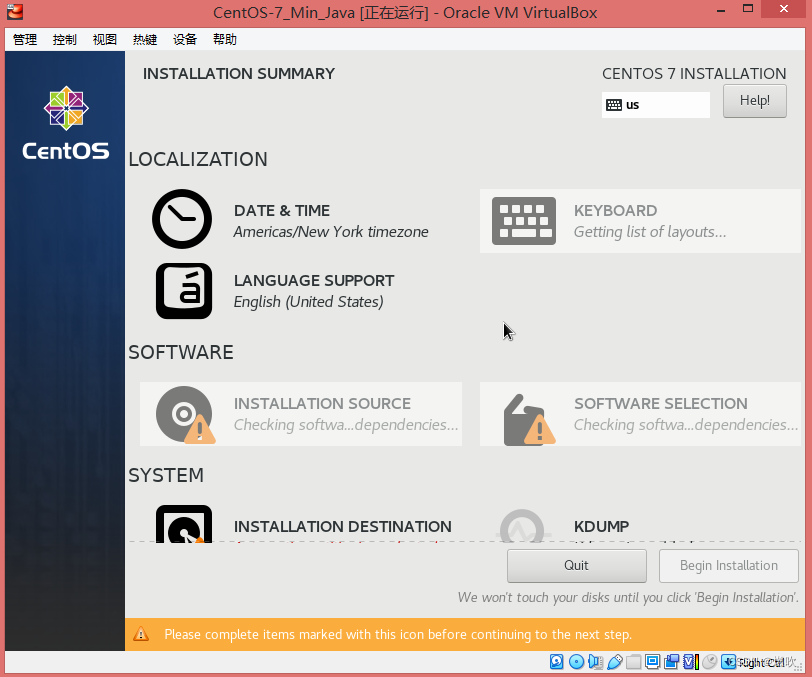Open LANGUAGE SUPPORT settings label

pos(314,281)
